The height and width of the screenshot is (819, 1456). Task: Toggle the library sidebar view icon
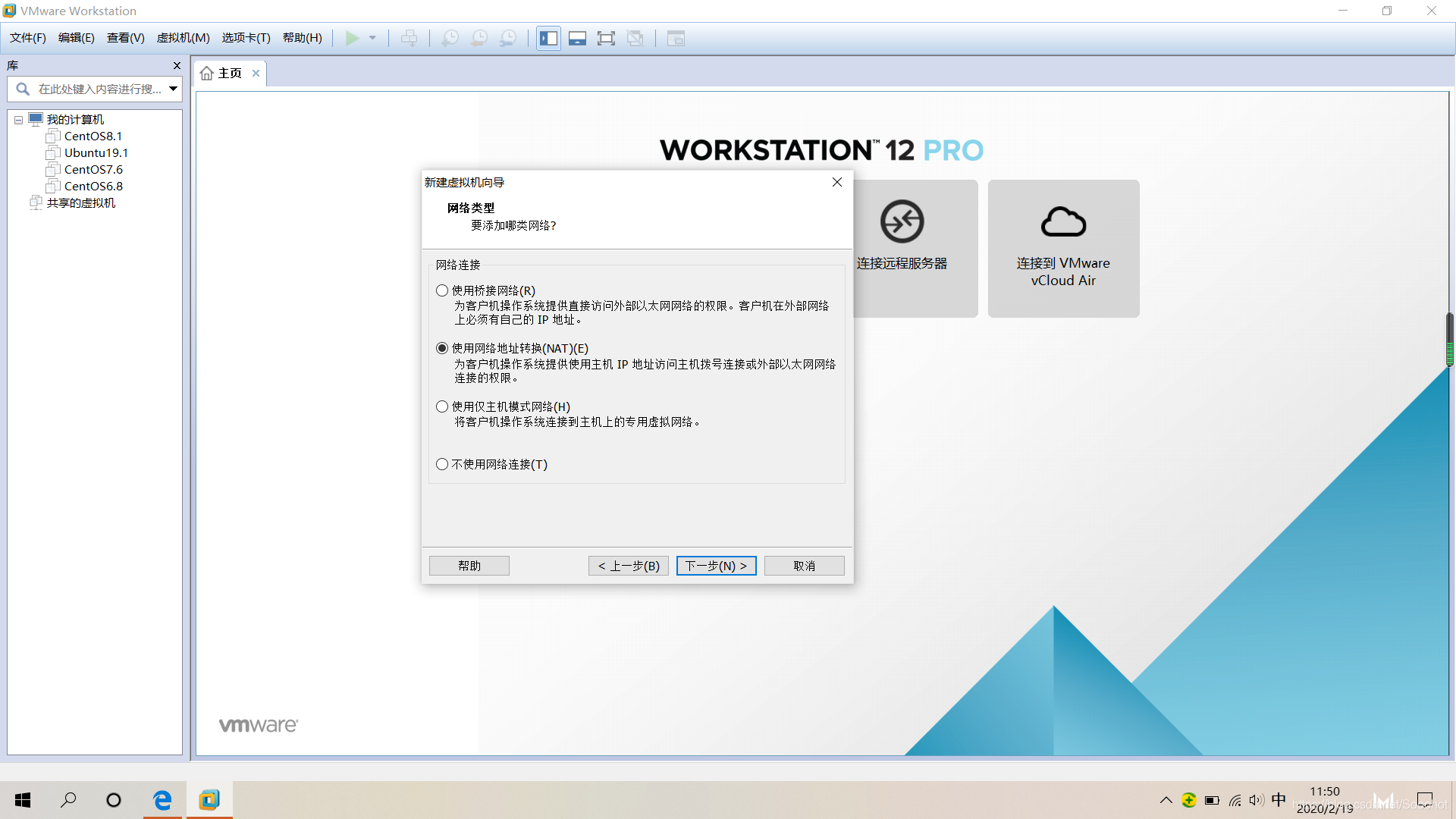point(549,38)
